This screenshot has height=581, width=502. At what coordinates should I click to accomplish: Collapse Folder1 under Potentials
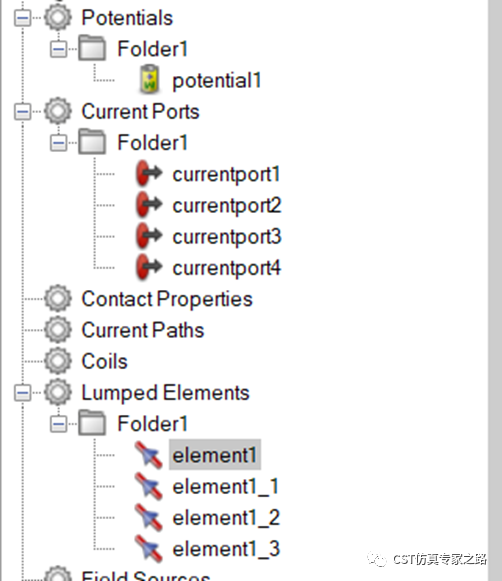pyautogui.click(x=59, y=49)
